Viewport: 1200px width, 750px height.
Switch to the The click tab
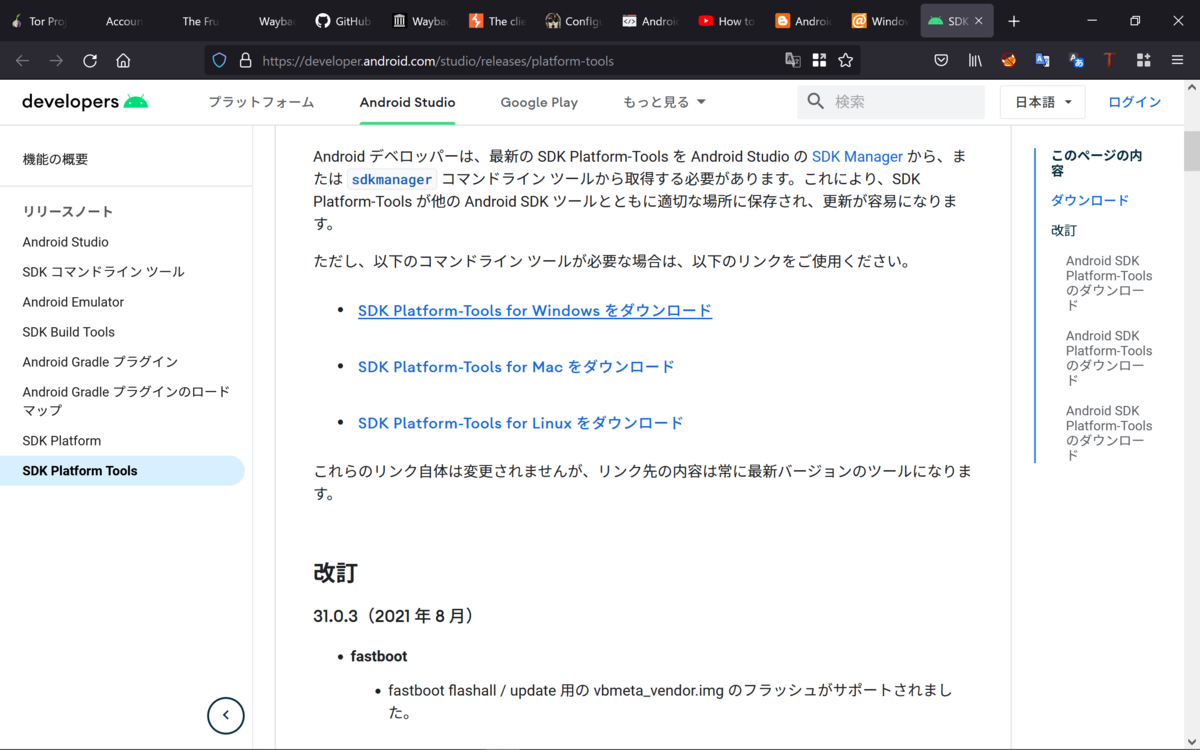(497, 21)
